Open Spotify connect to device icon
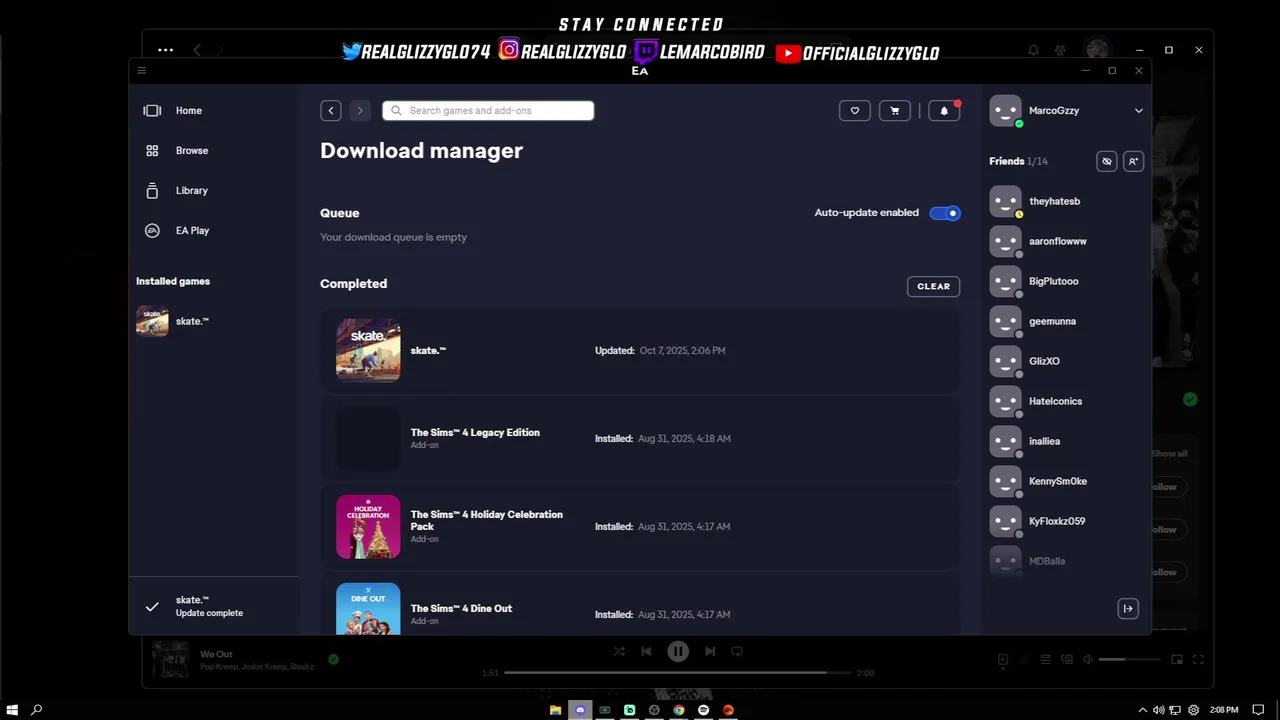 tap(1066, 660)
